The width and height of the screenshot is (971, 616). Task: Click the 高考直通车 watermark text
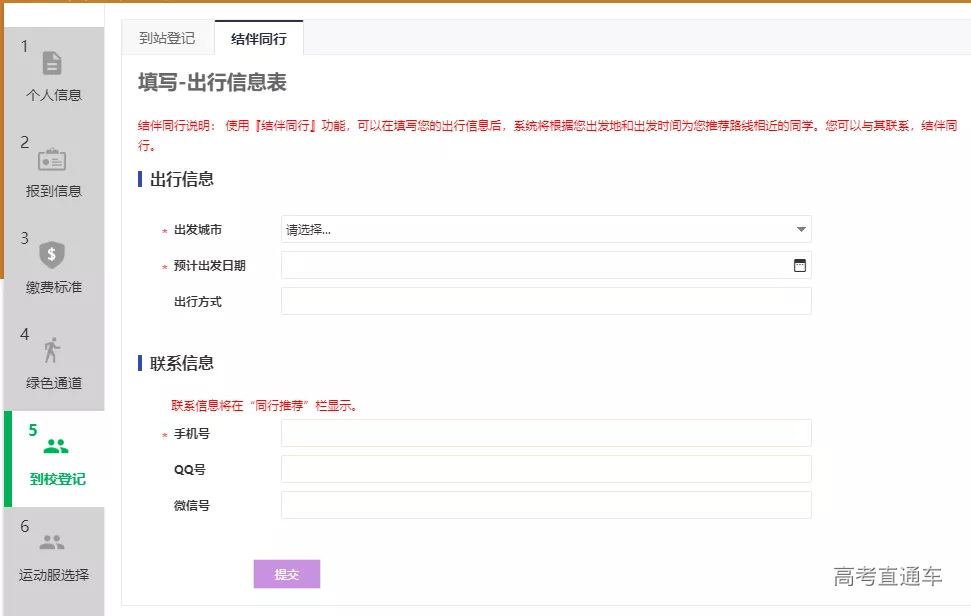pyautogui.click(x=888, y=577)
